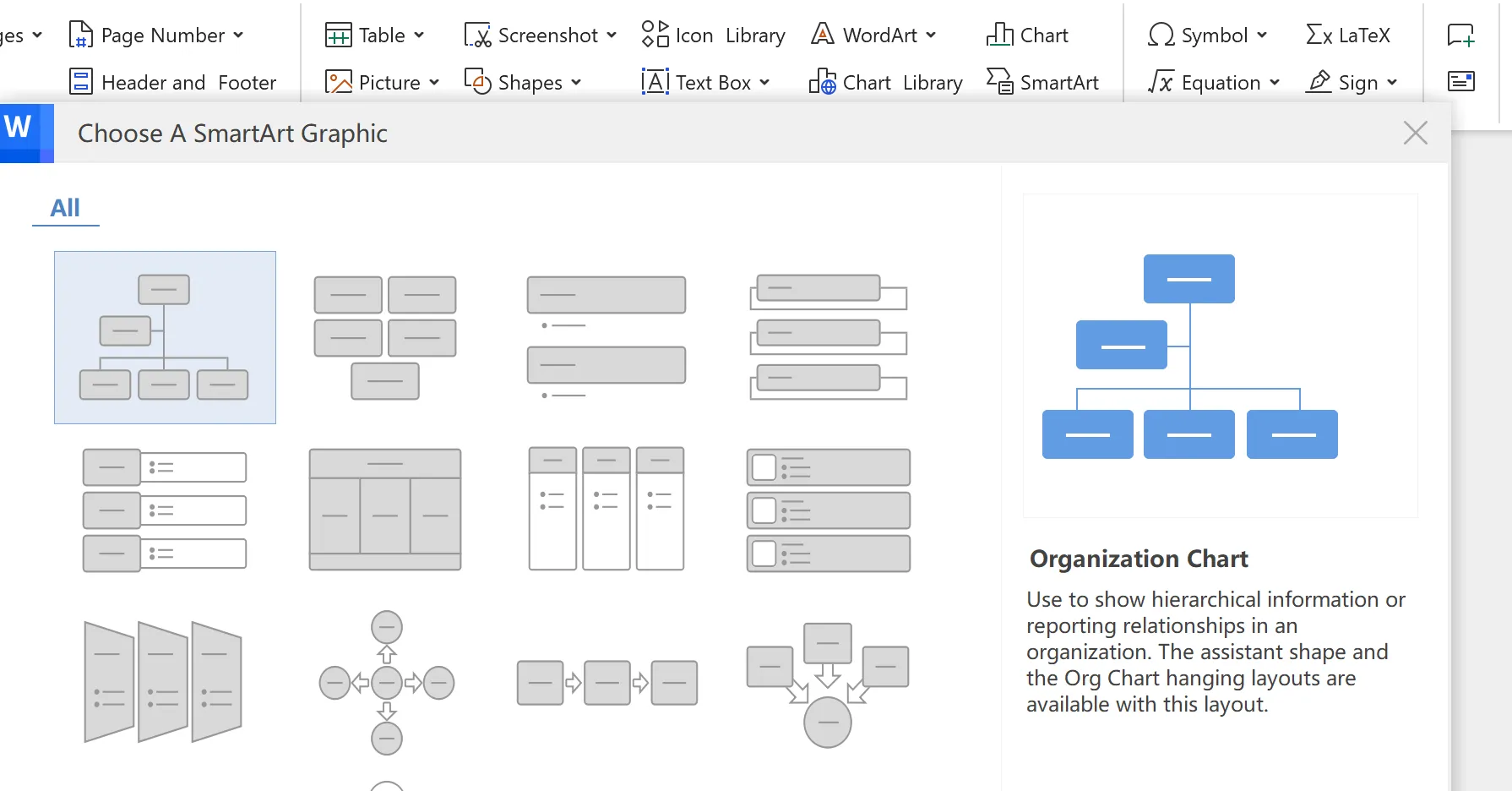This screenshot has width=1512, height=791.
Task: Select the table-style layout with three columns
Action: (x=385, y=510)
